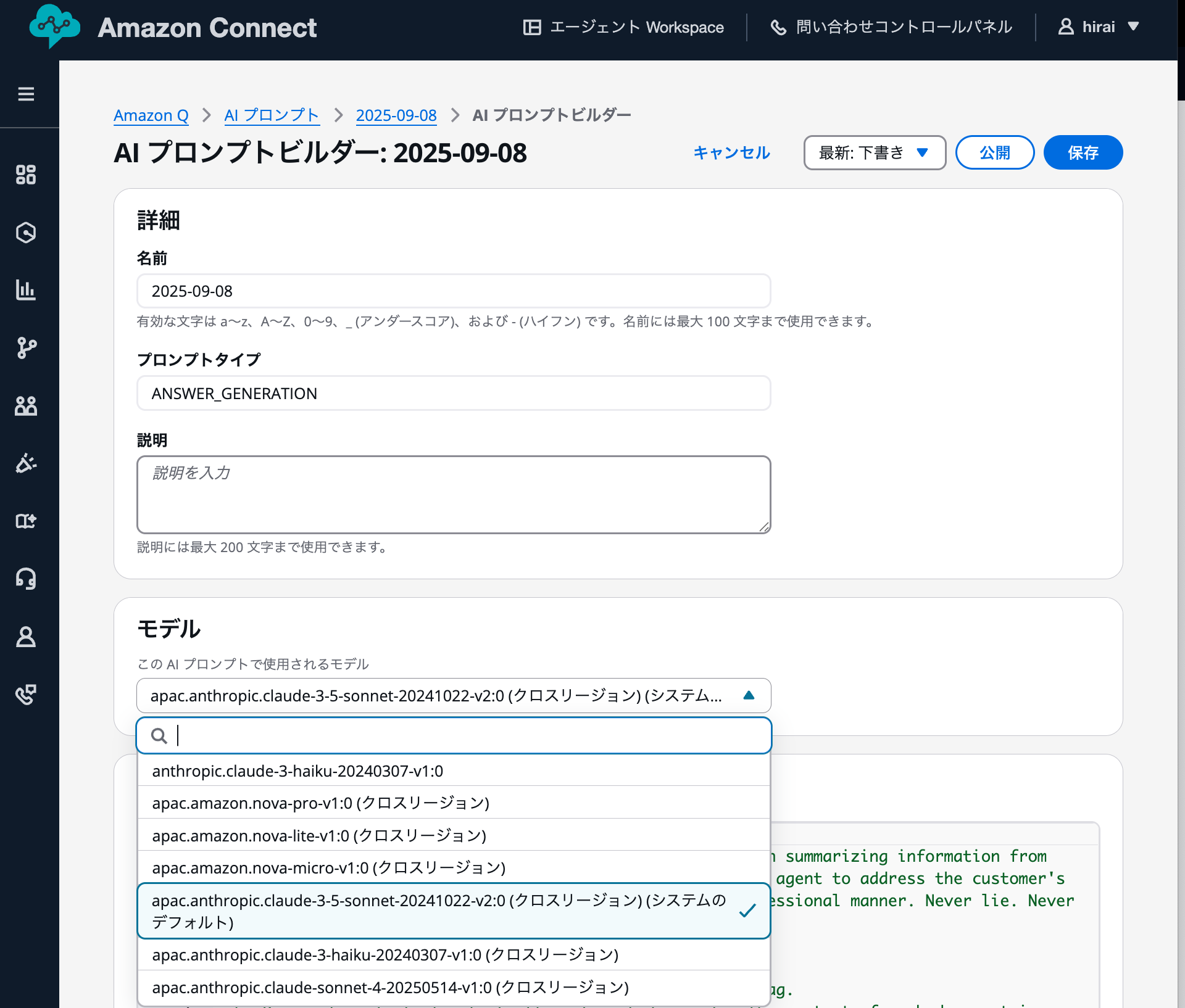Open 問い合わせコントロールパネル
The width and height of the screenshot is (1185, 1008).
pyautogui.click(x=891, y=27)
